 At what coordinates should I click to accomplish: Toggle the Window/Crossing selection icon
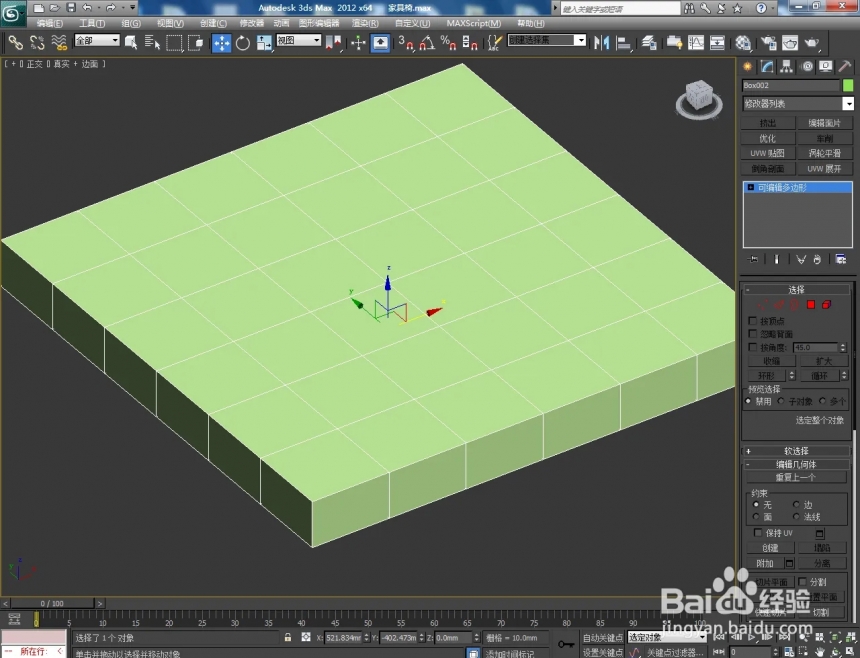click(x=195, y=42)
